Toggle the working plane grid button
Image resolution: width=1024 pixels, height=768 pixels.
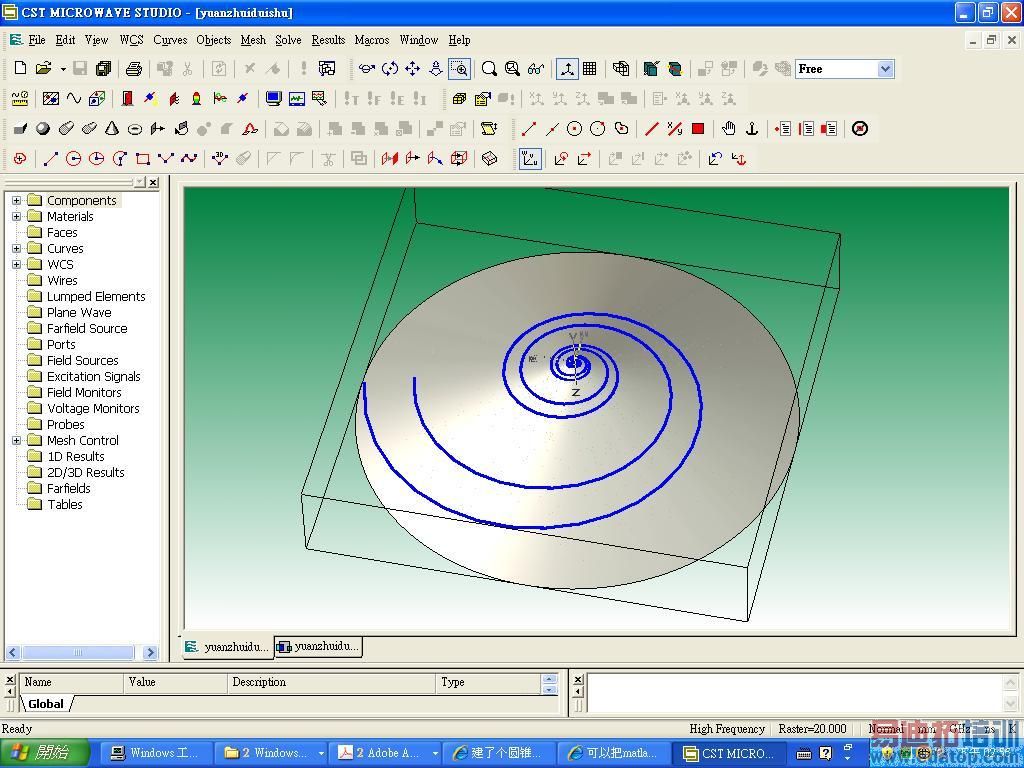[x=590, y=68]
